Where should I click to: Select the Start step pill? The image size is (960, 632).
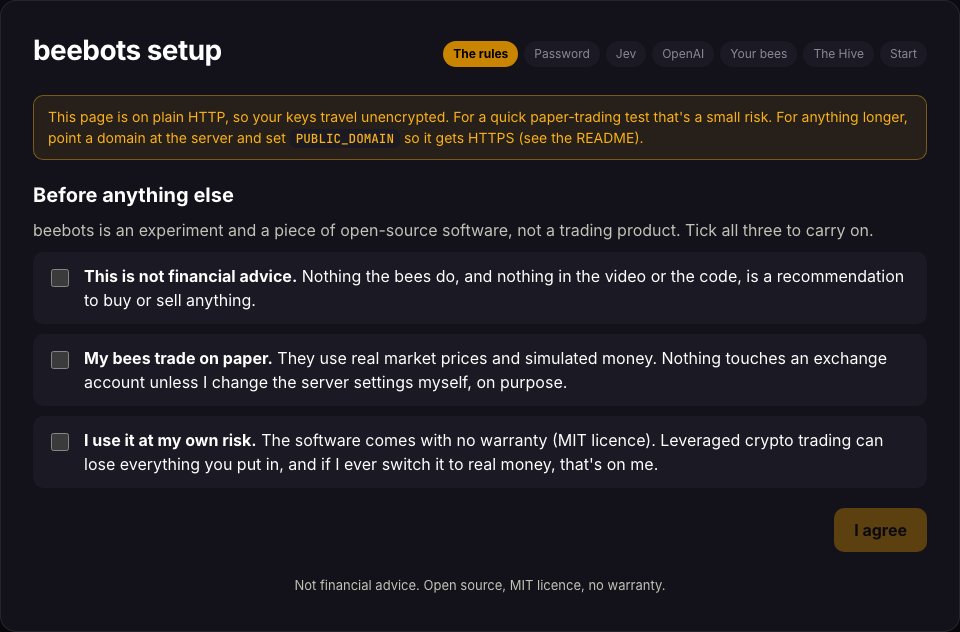(x=903, y=54)
